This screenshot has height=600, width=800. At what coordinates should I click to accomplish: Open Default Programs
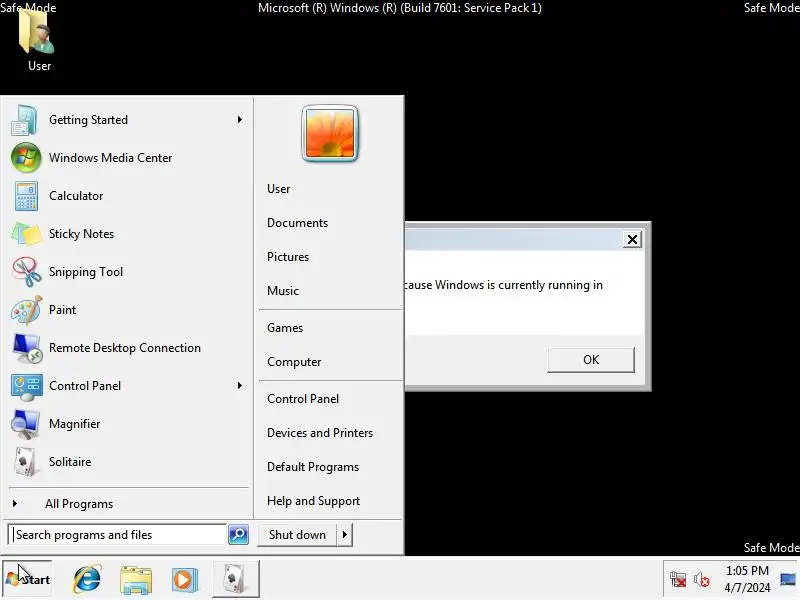tap(313, 467)
